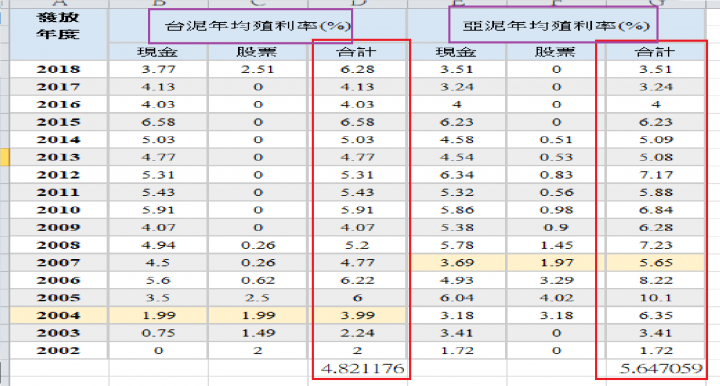The image size is (720, 386).
Task: Select 台泥 cash value 4.03 for 2016
Action: pos(158,104)
